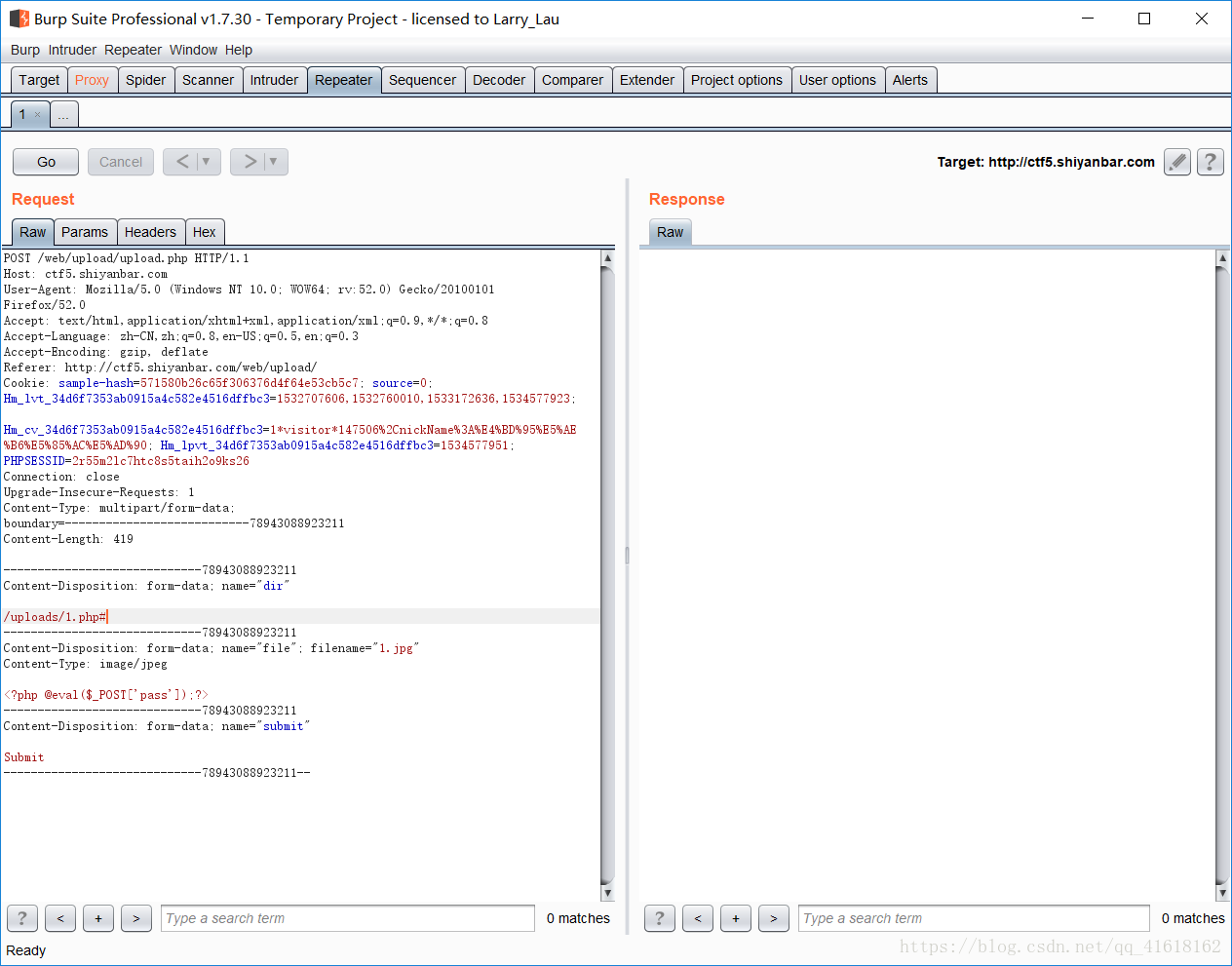The height and width of the screenshot is (966, 1232).
Task: Click the Cancel button
Action: tap(121, 162)
